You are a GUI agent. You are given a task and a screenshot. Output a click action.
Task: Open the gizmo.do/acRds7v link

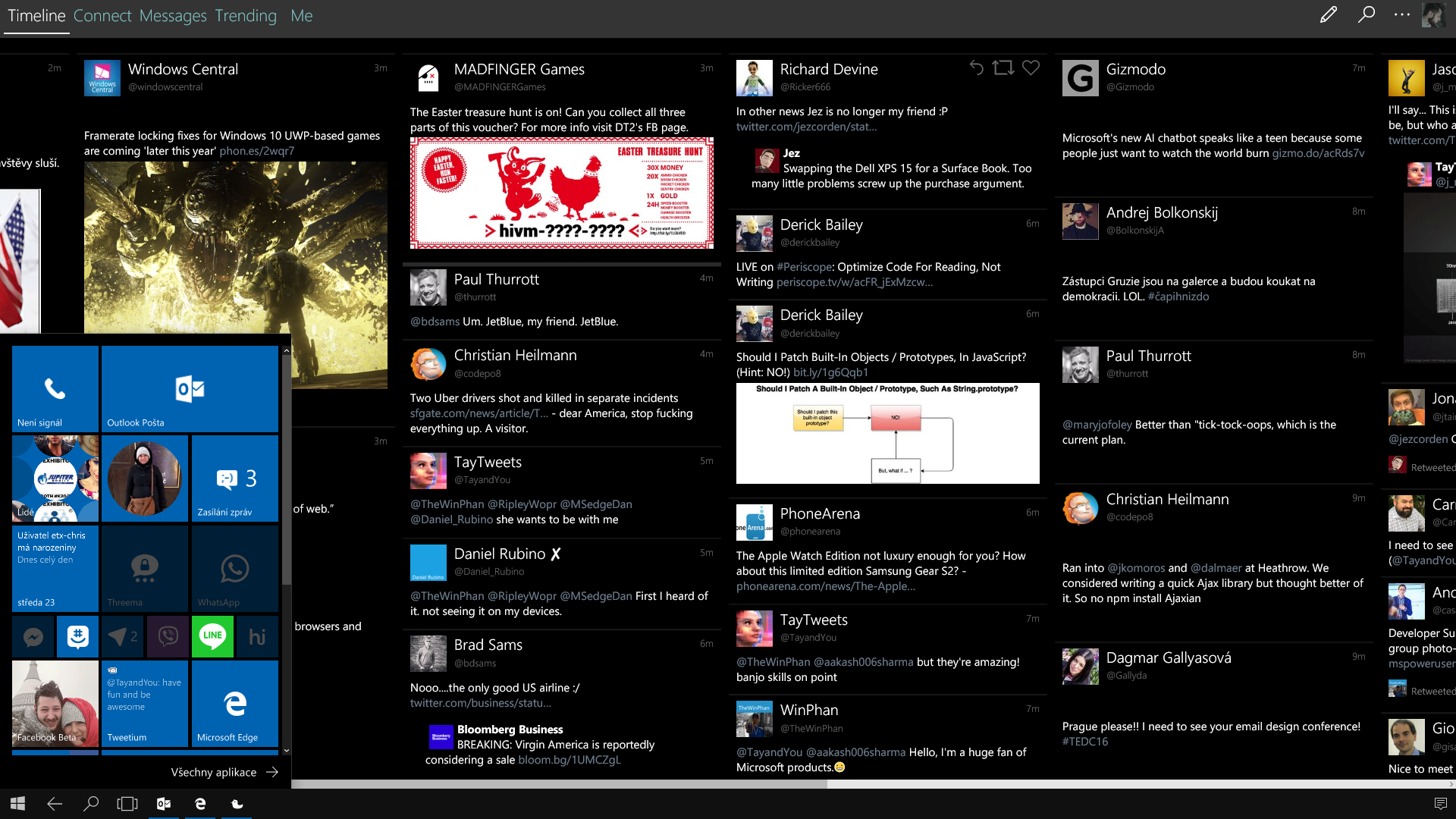pyautogui.click(x=1318, y=153)
